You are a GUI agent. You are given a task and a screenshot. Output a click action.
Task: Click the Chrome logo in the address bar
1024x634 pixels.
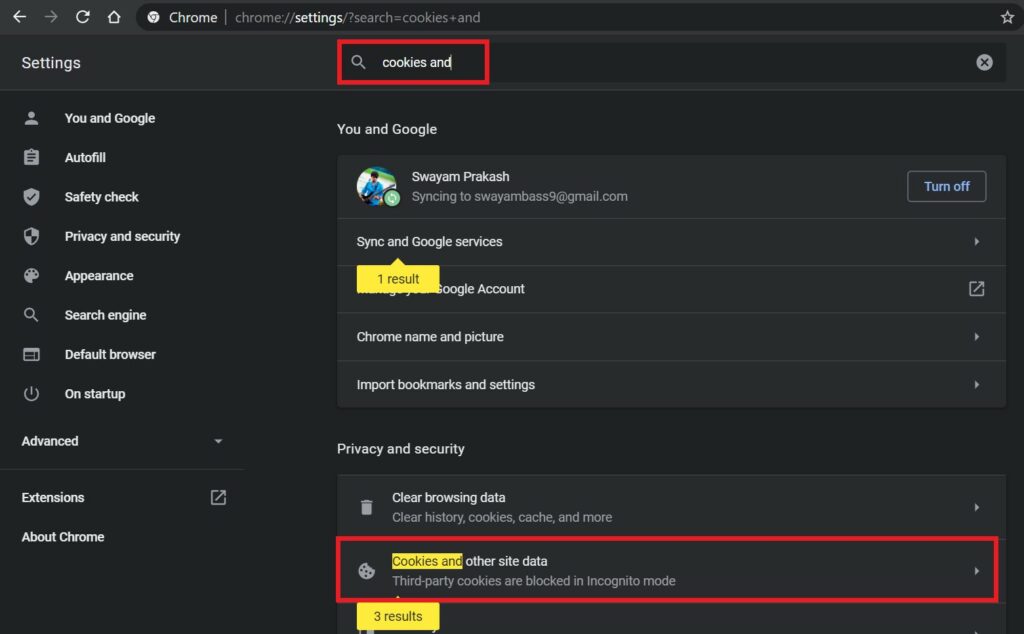click(x=153, y=18)
